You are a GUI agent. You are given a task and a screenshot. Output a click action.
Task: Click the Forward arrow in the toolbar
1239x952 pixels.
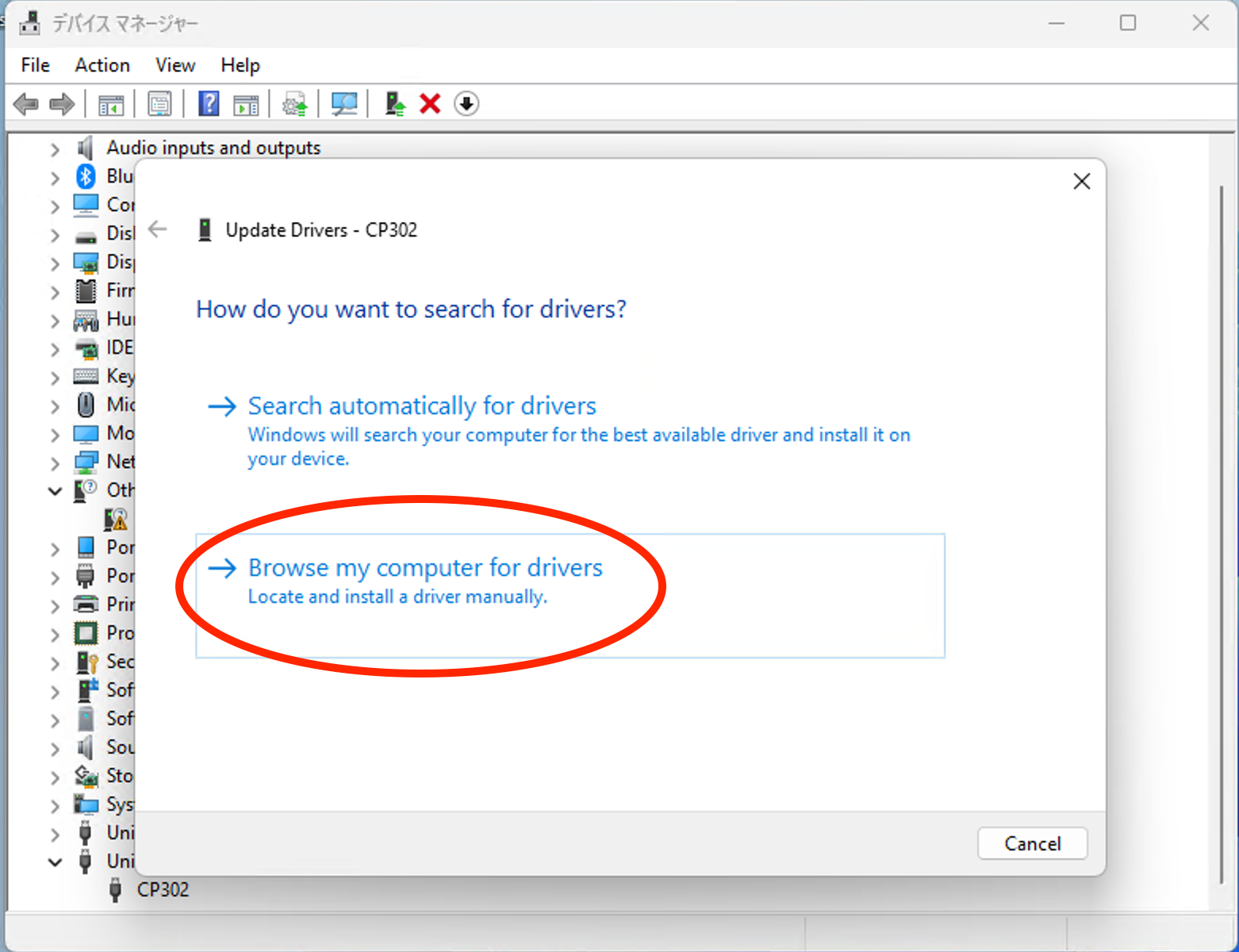(62, 104)
